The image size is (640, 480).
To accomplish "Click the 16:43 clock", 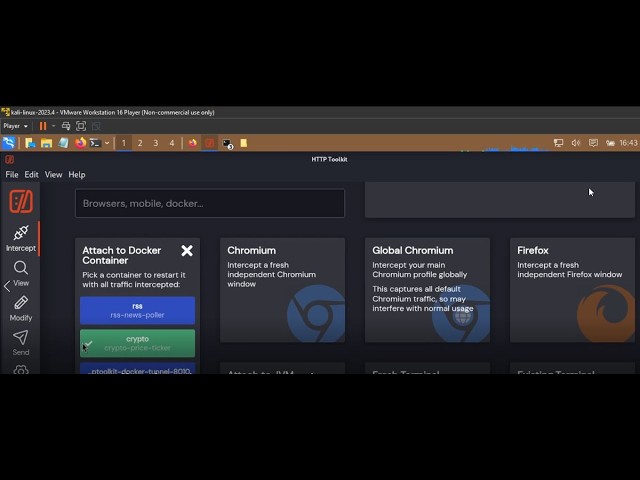I will pos(628,143).
